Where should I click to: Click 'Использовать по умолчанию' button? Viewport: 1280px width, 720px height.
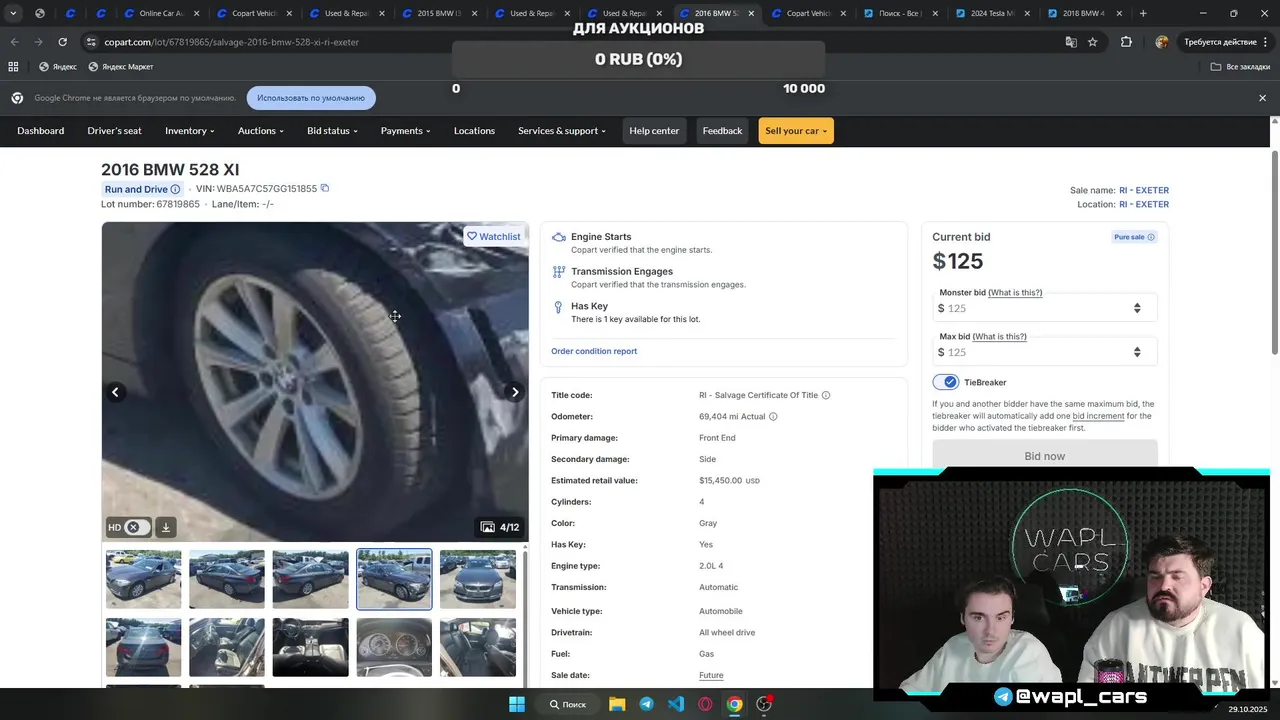311,98
